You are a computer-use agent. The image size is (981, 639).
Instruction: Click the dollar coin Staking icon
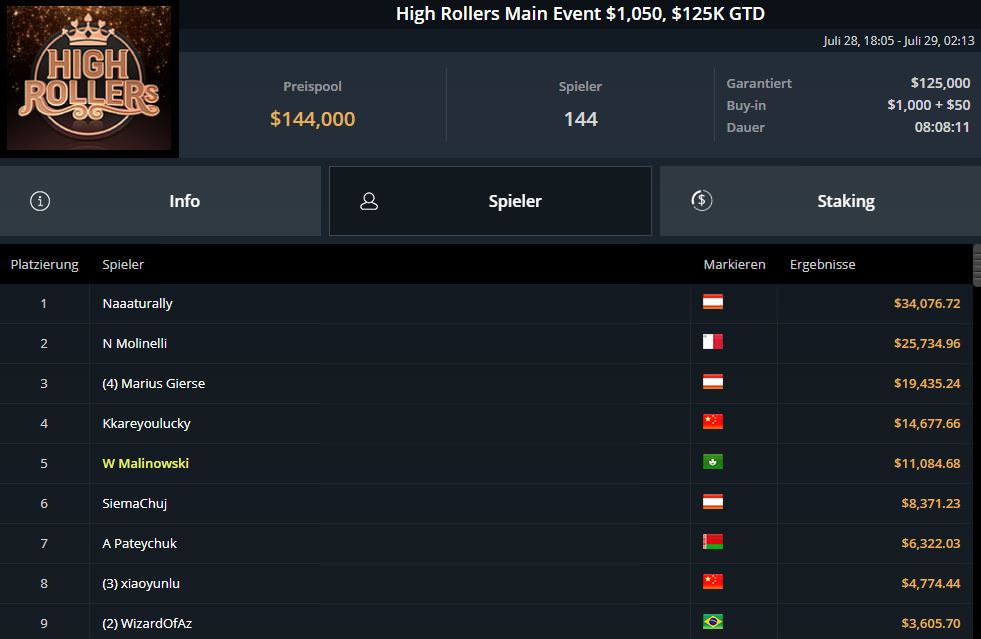click(702, 201)
